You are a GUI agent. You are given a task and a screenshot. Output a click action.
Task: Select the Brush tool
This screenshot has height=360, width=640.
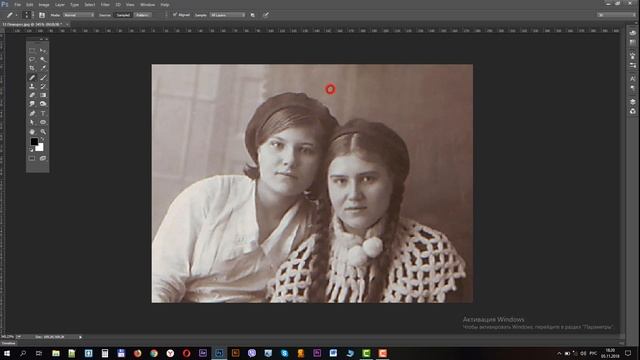(x=43, y=77)
